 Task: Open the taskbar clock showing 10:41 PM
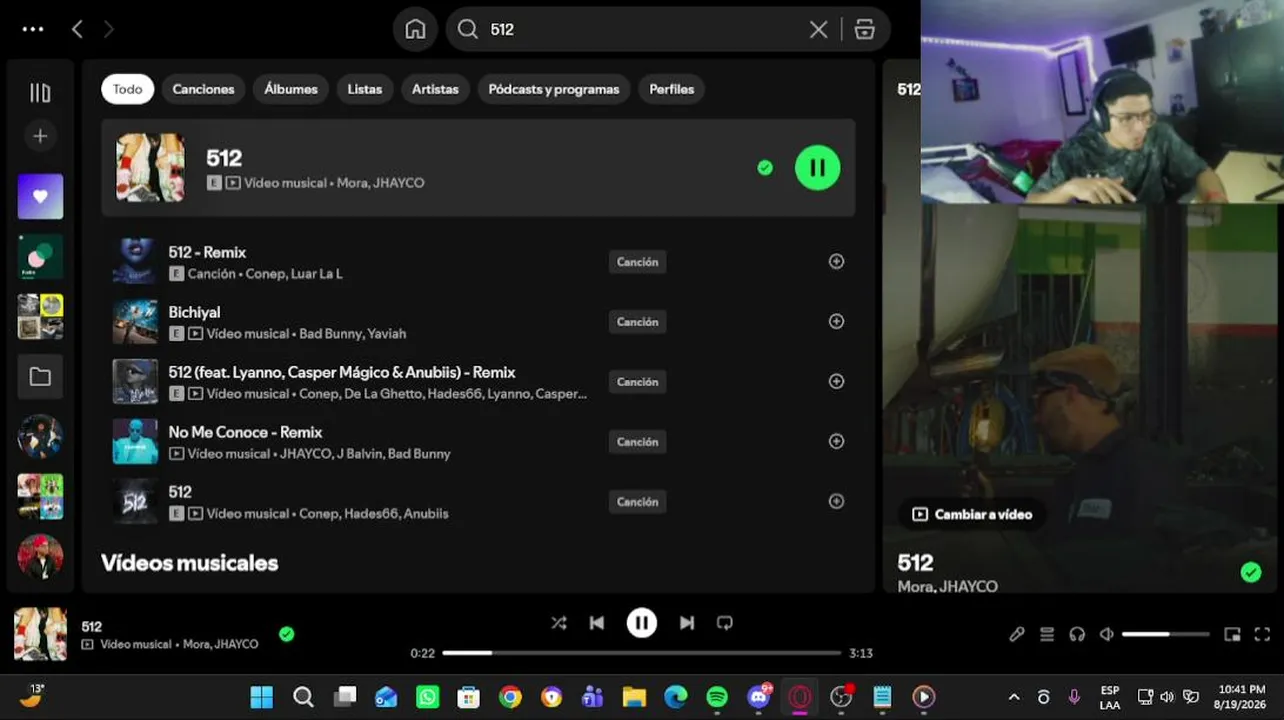[1241, 697]
